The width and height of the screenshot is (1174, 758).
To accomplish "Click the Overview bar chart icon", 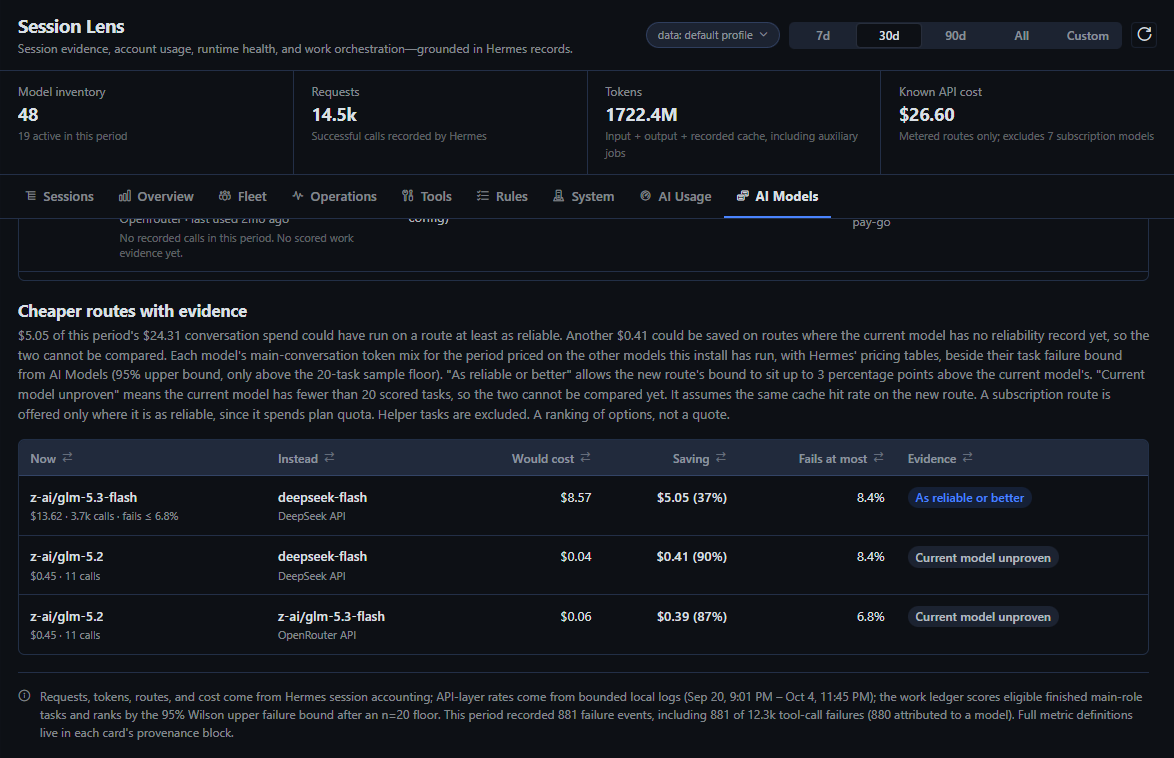I will point(125,195).
